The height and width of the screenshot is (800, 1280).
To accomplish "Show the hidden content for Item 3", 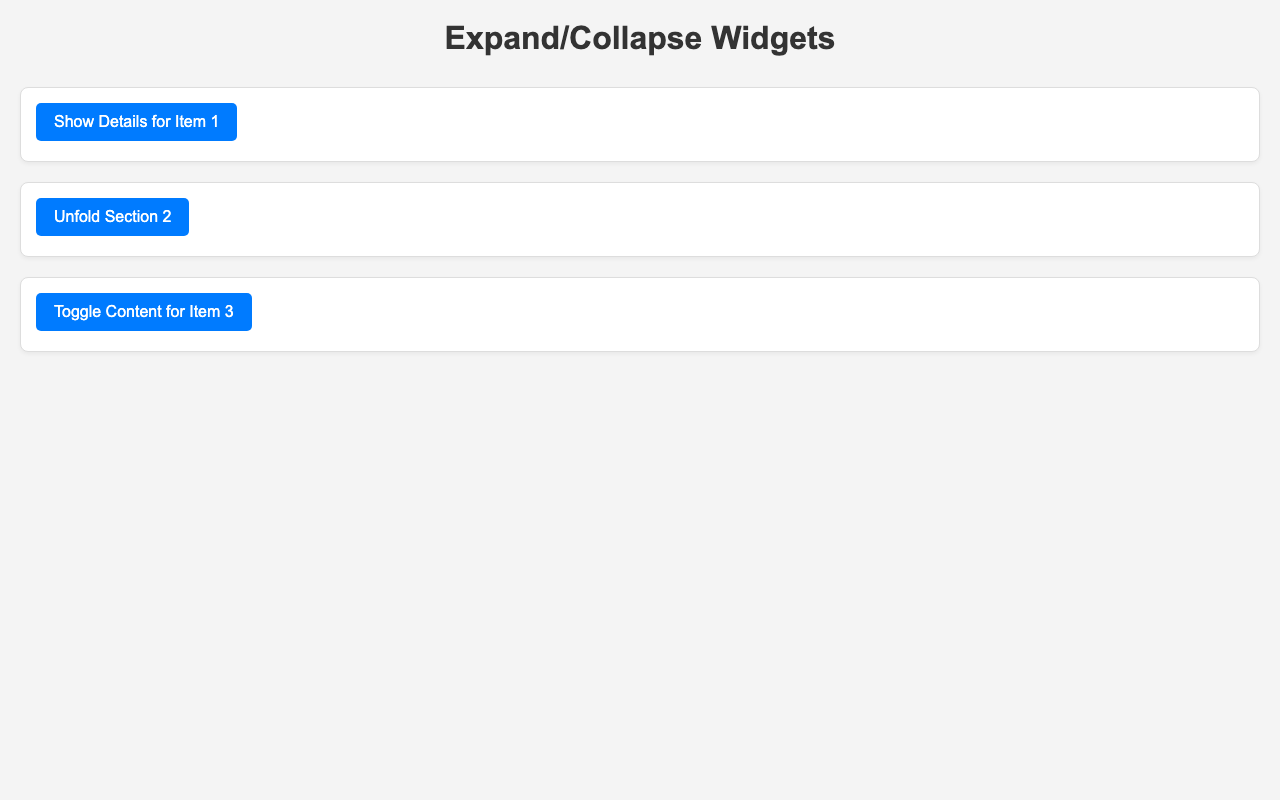I will [144, 312].
